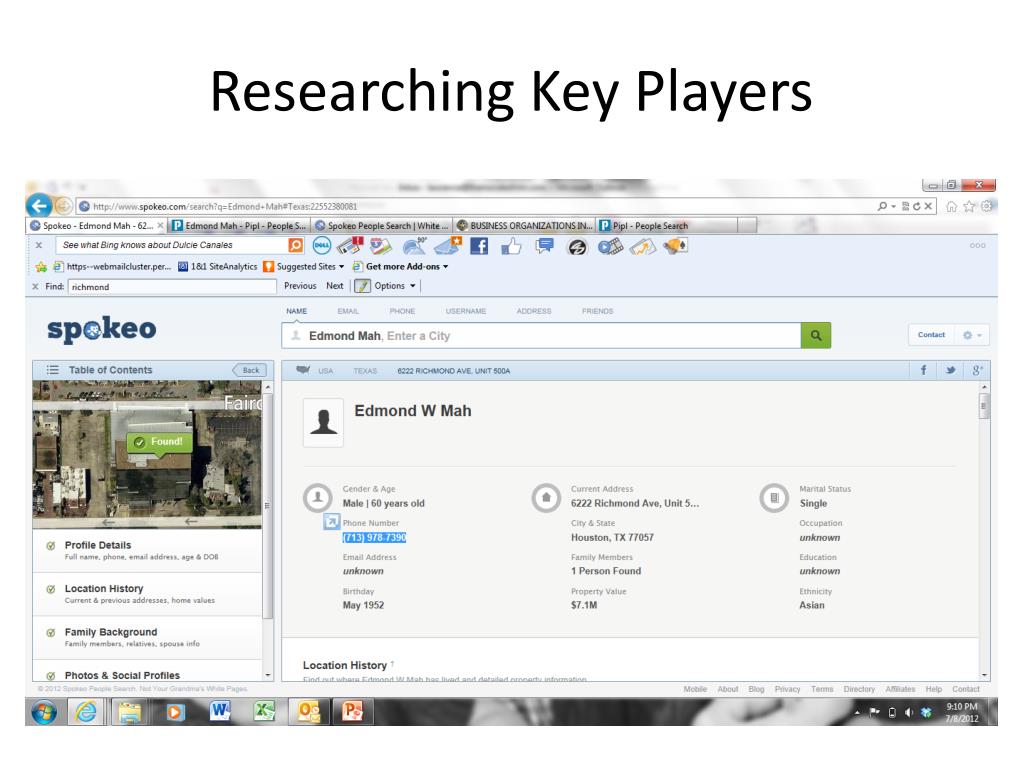
Task: Click the chat bubbles toolbar icon
Action: pos(544,246)
